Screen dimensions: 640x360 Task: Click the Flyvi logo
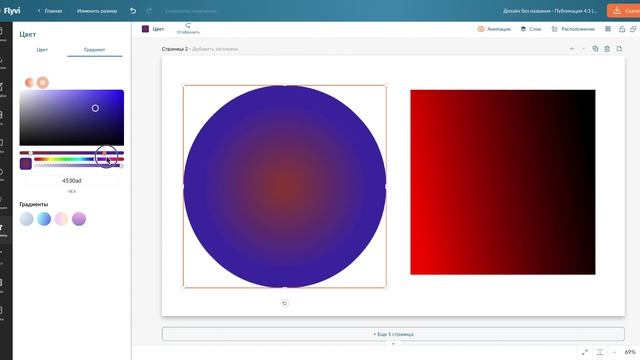12,11
